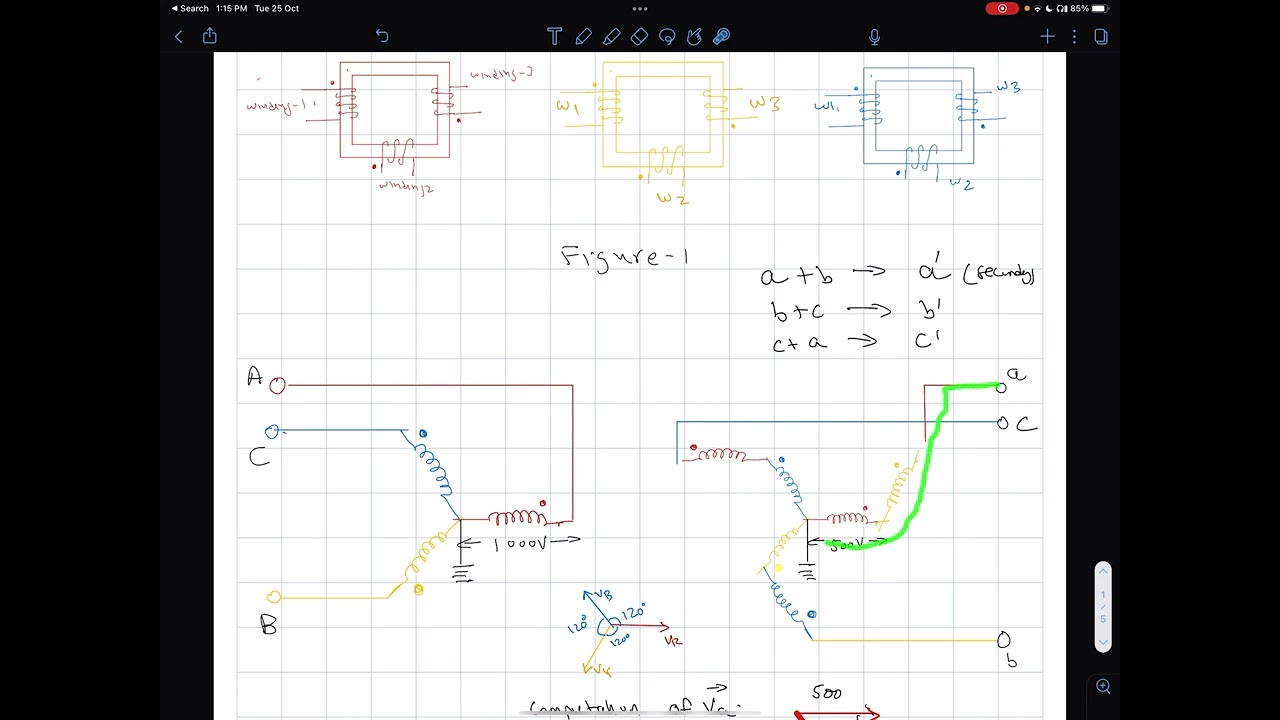Tap the red screen recording indicator
Image resolution: width=1280 pixels, height=720 pixels.
pyautogui.click(x=1002, y=8)
